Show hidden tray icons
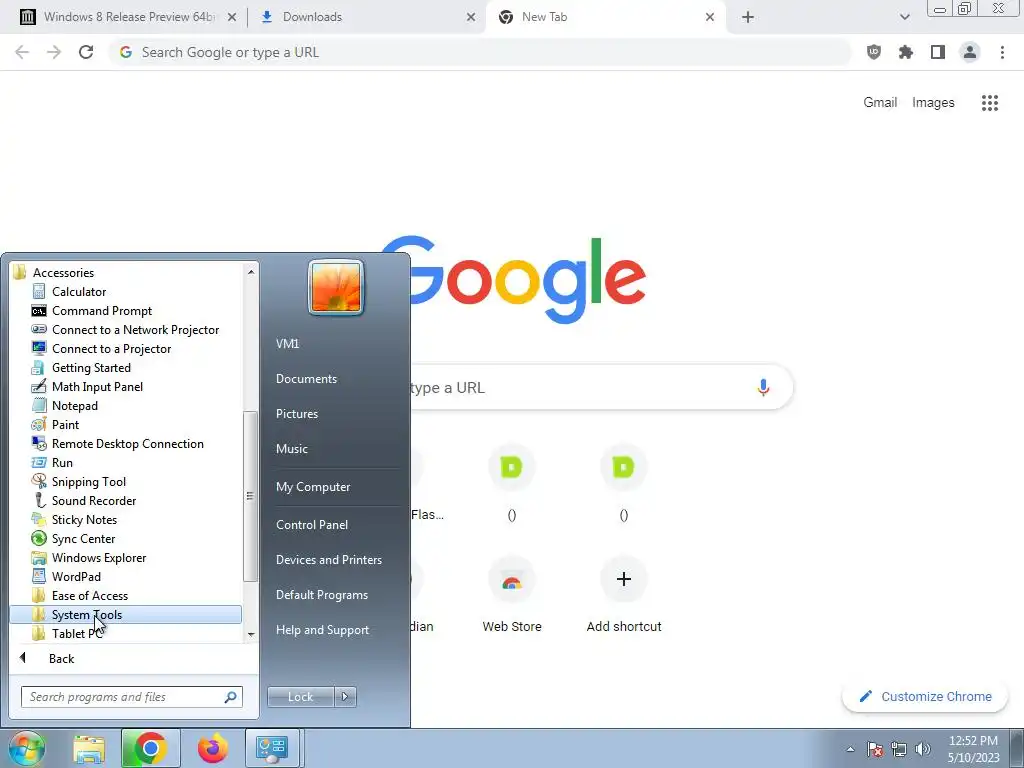This screenshot has height=768, width=1024. [x=850, y=749]
